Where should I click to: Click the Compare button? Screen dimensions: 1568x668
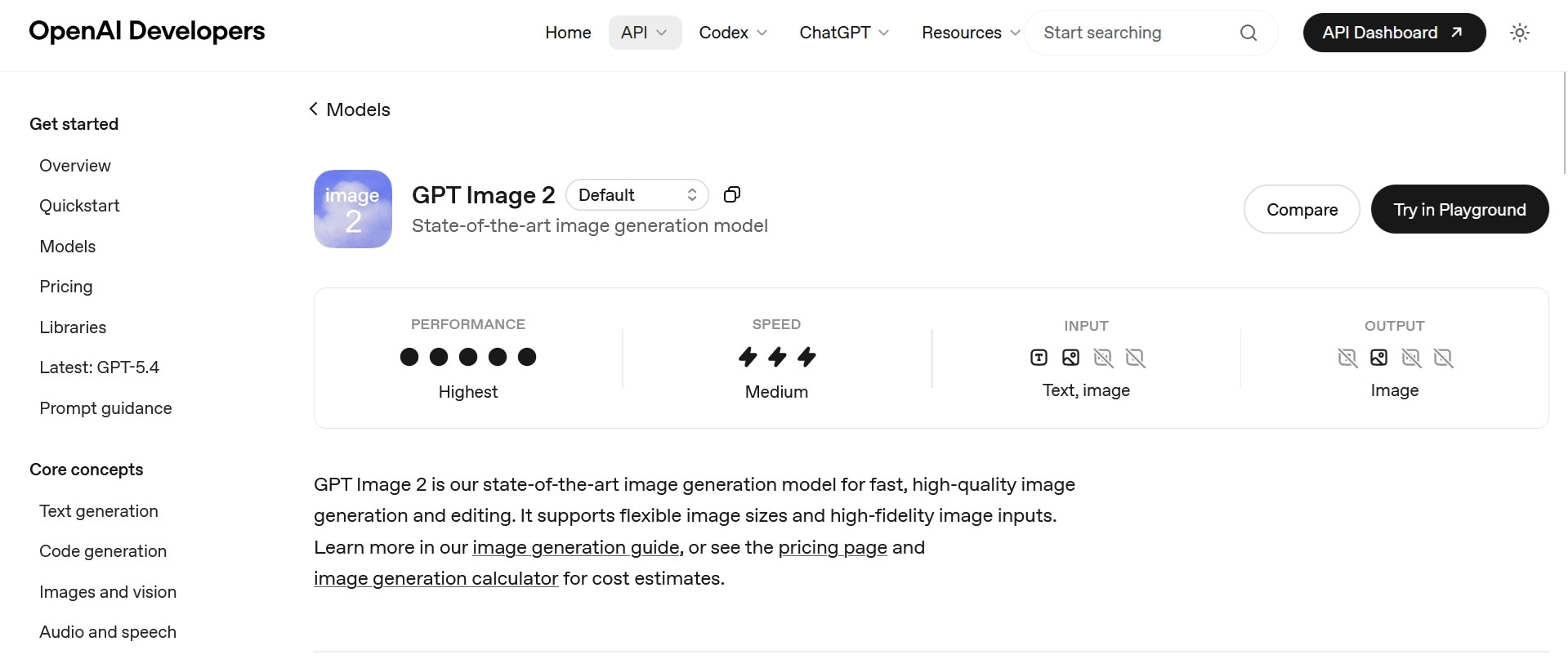pos(1302,209)
